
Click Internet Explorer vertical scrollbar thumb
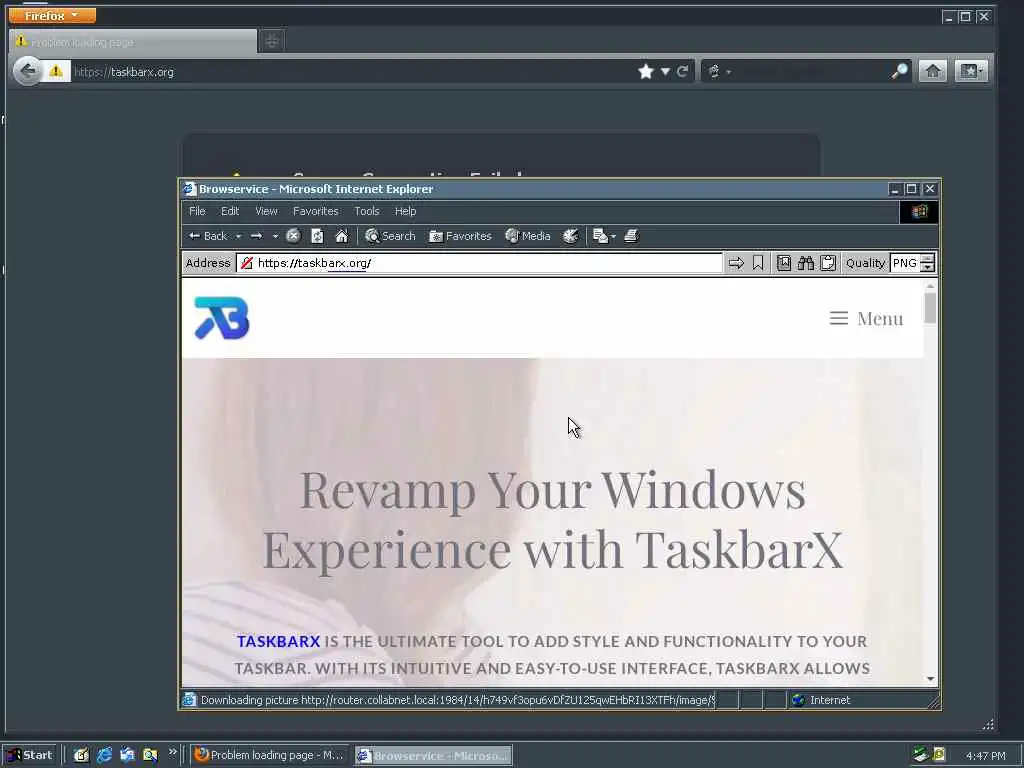tap(930, 308)
